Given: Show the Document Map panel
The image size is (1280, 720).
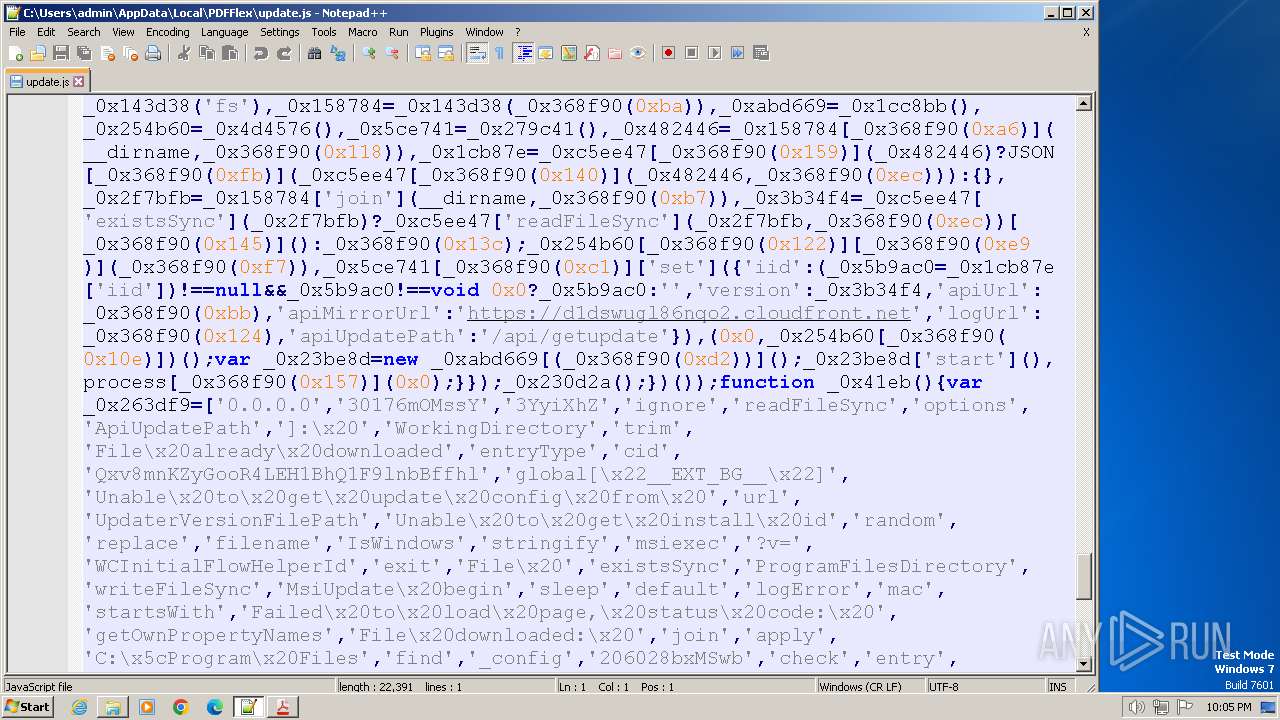Looking at the screenshot, I should tap(568, 53).
